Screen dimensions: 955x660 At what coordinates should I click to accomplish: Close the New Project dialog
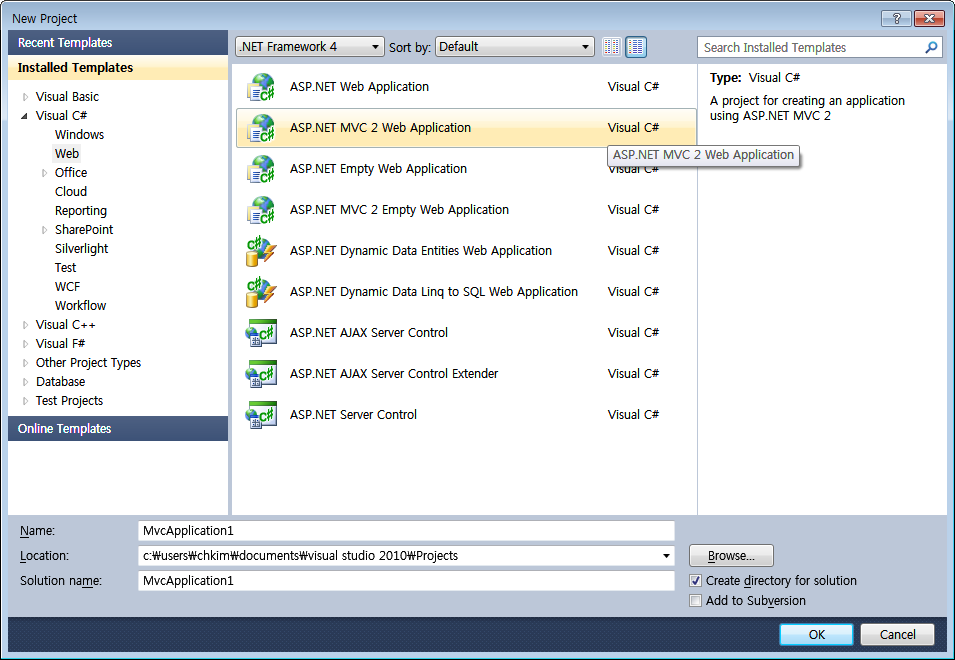[x=929, y=18]
